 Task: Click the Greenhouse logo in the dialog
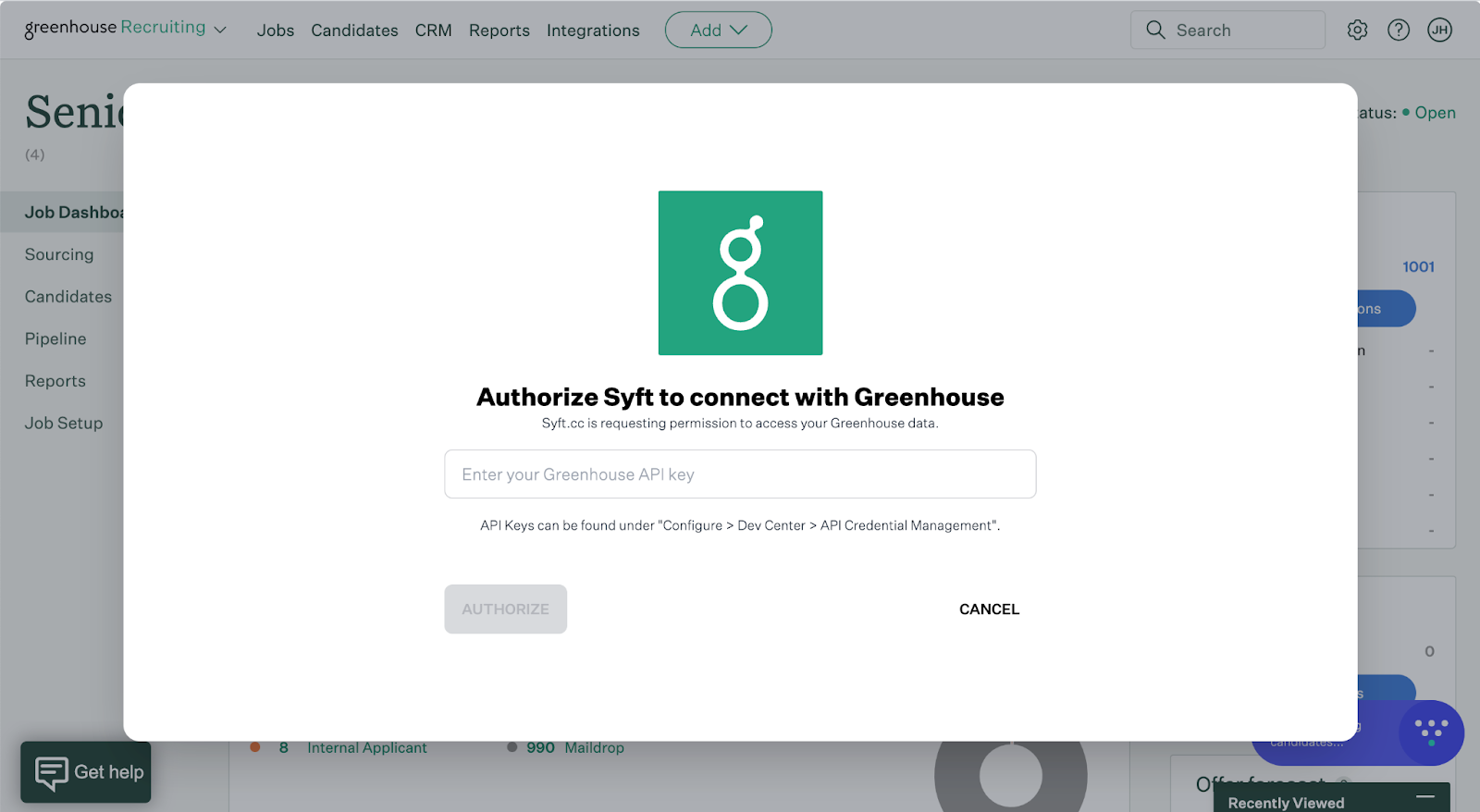[x=740, y=273]
